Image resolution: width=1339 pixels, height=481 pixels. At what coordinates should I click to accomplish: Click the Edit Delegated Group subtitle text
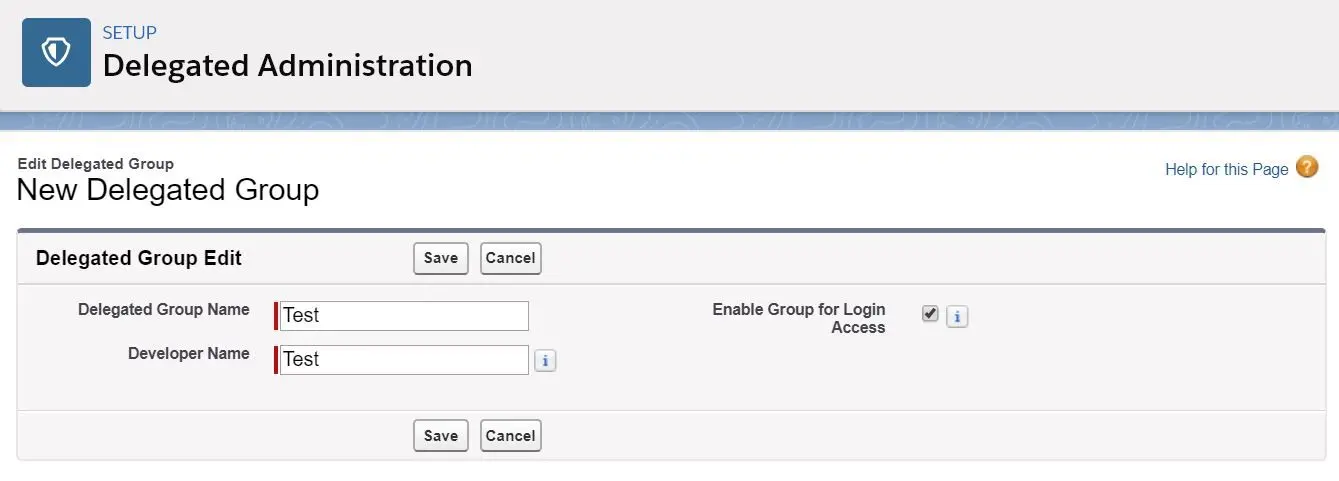tap(96, 164)
